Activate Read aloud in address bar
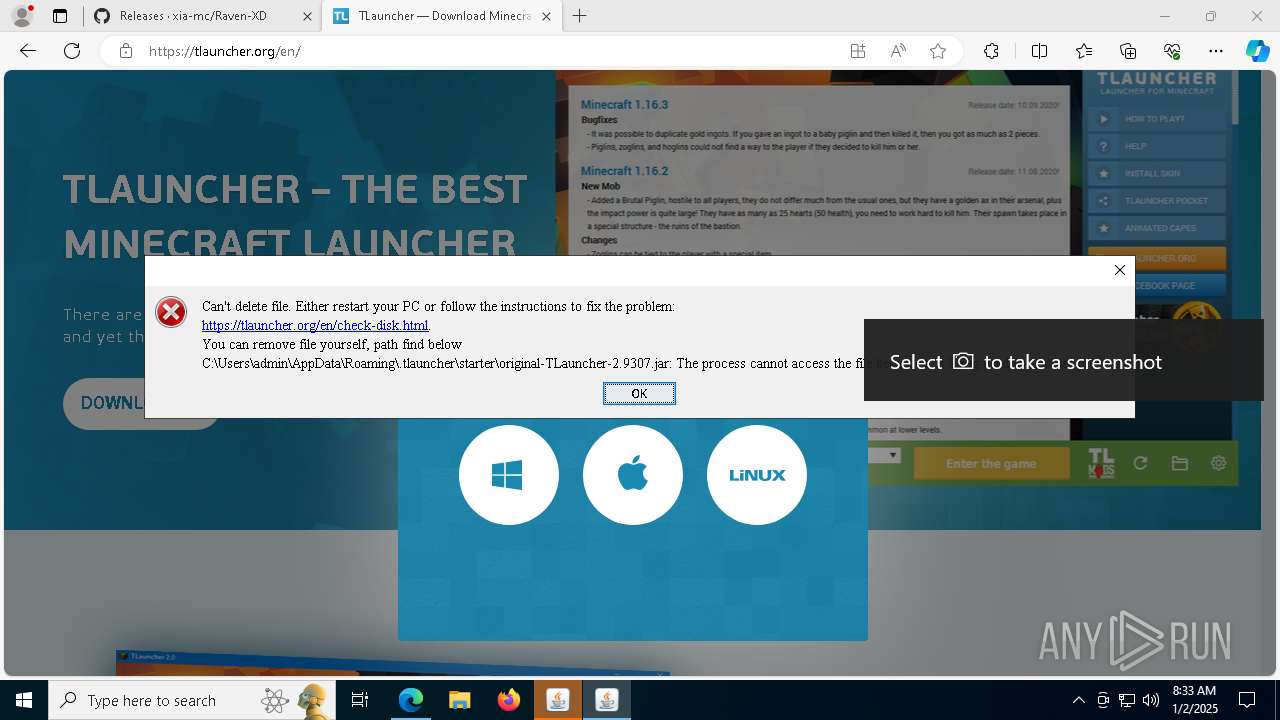 898,51
